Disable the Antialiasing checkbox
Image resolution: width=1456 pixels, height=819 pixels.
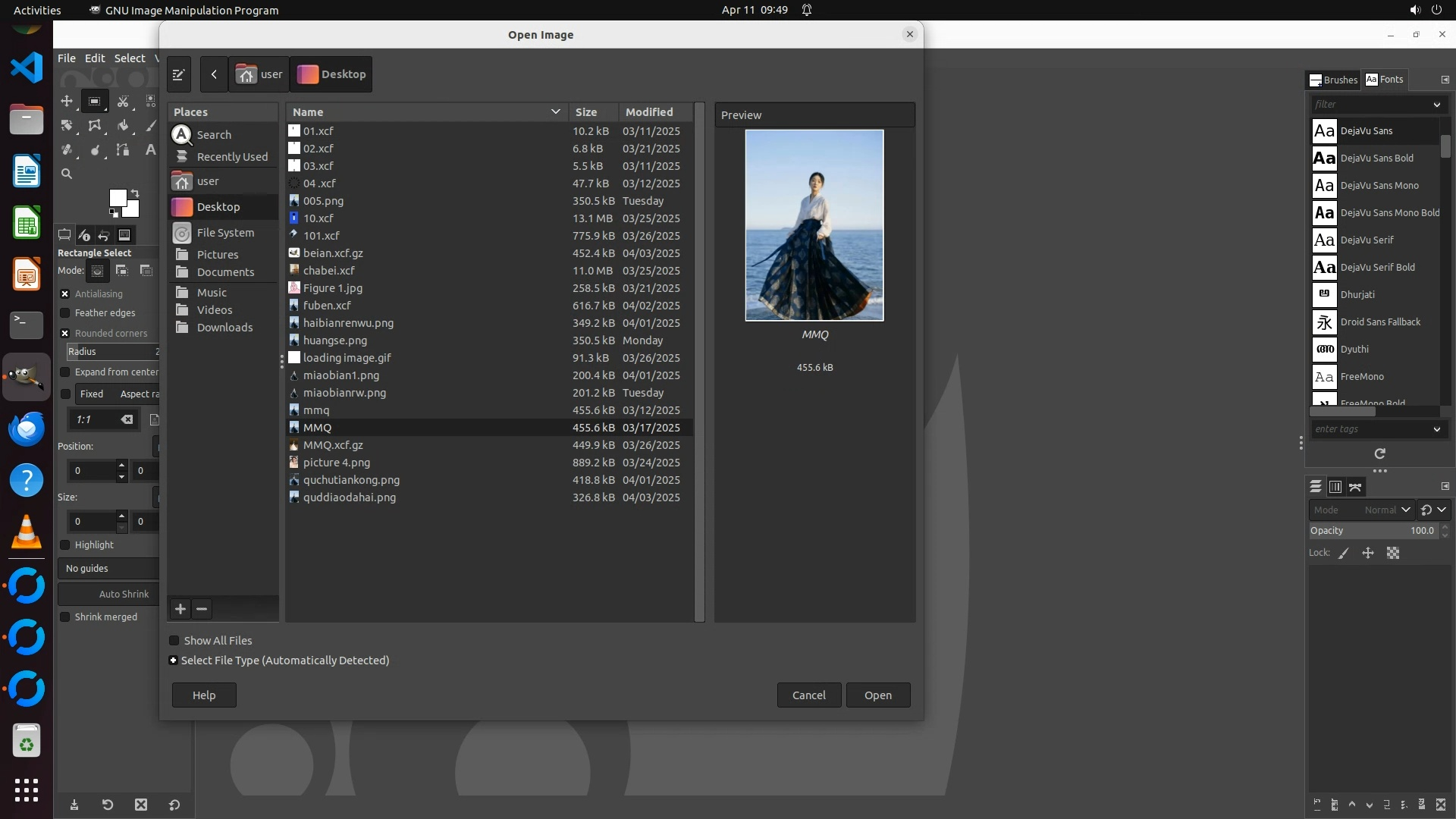point(65,294)
